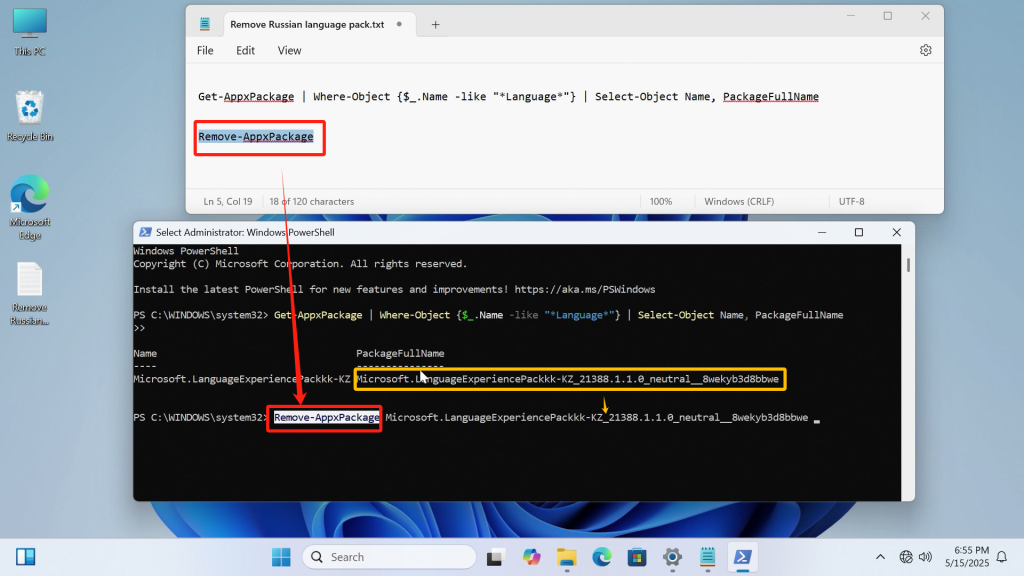Image resolution: width=1024 pixels, height=576 pixels.
Task: Click the 100% zoom level in status bar
Action: 661,202
